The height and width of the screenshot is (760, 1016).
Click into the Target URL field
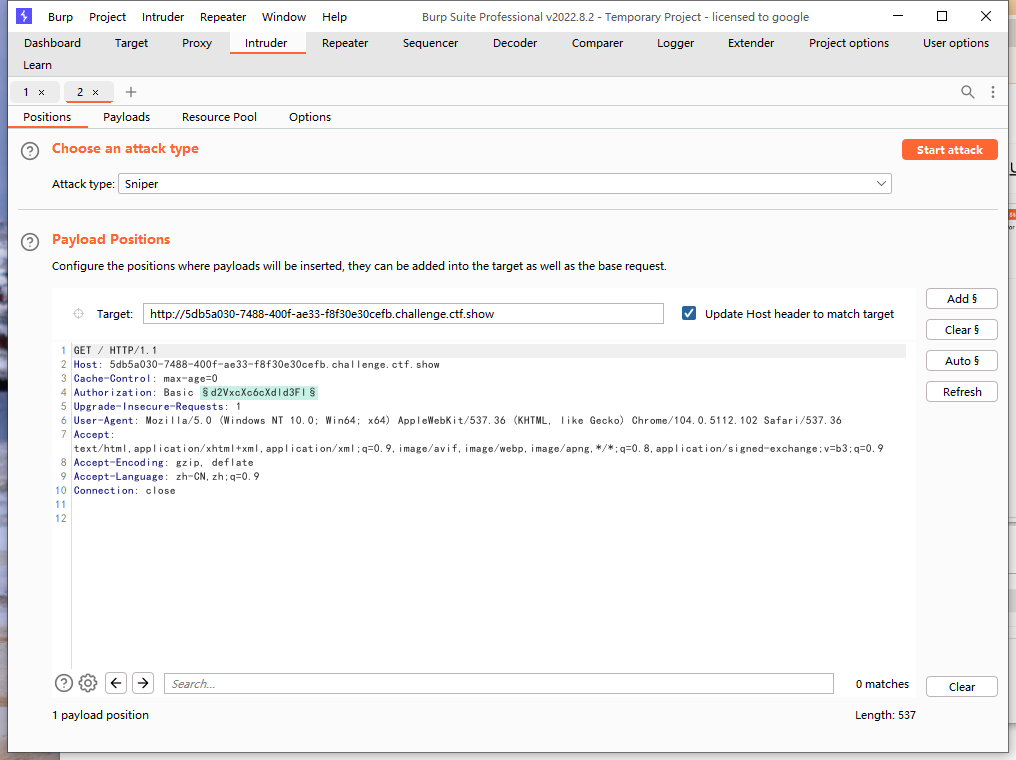click(403, 314)
